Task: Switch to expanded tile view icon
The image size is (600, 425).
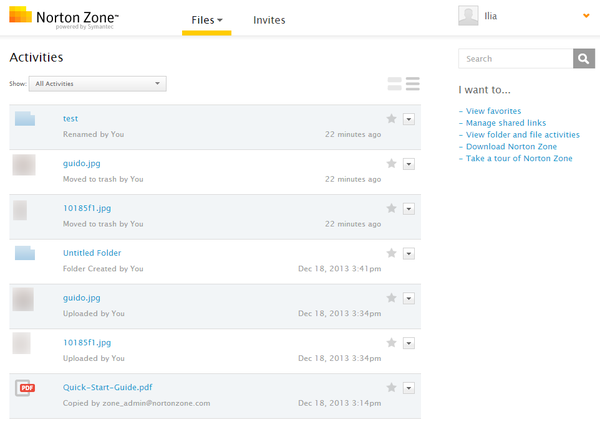Action: 394,83
